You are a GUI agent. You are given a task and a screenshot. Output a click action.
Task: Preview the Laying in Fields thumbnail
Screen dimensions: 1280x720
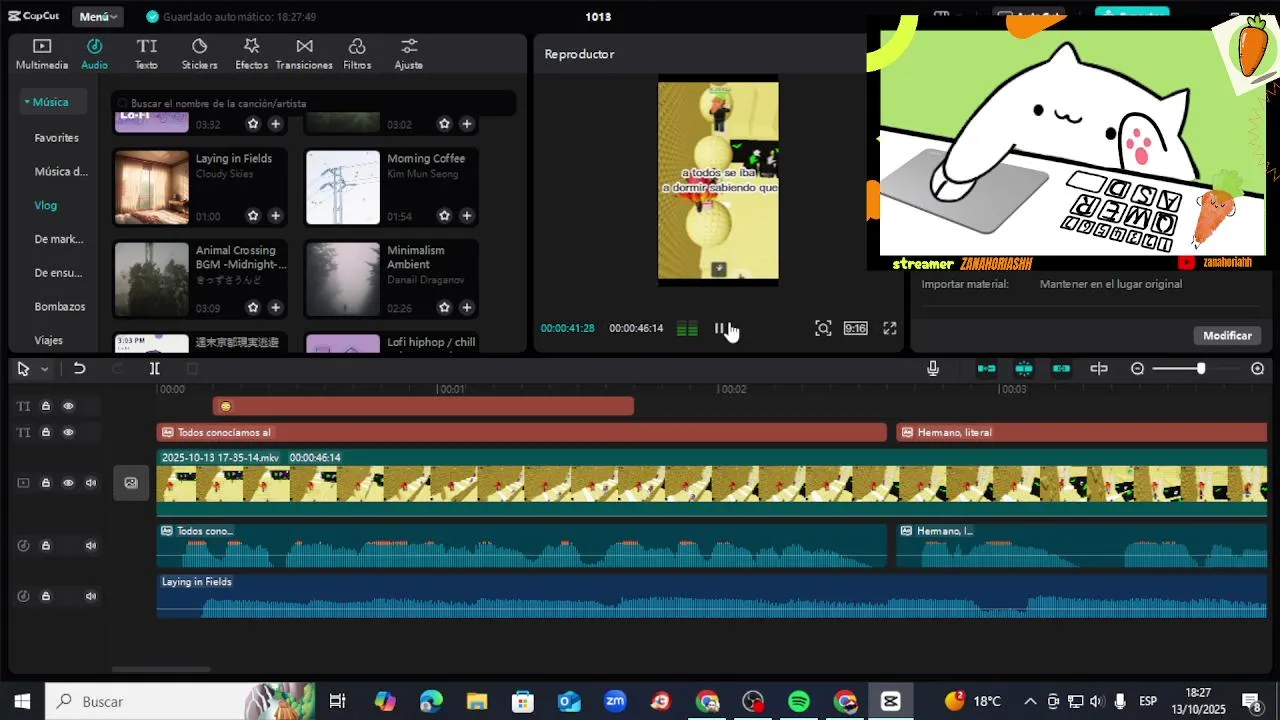(151, 187)
